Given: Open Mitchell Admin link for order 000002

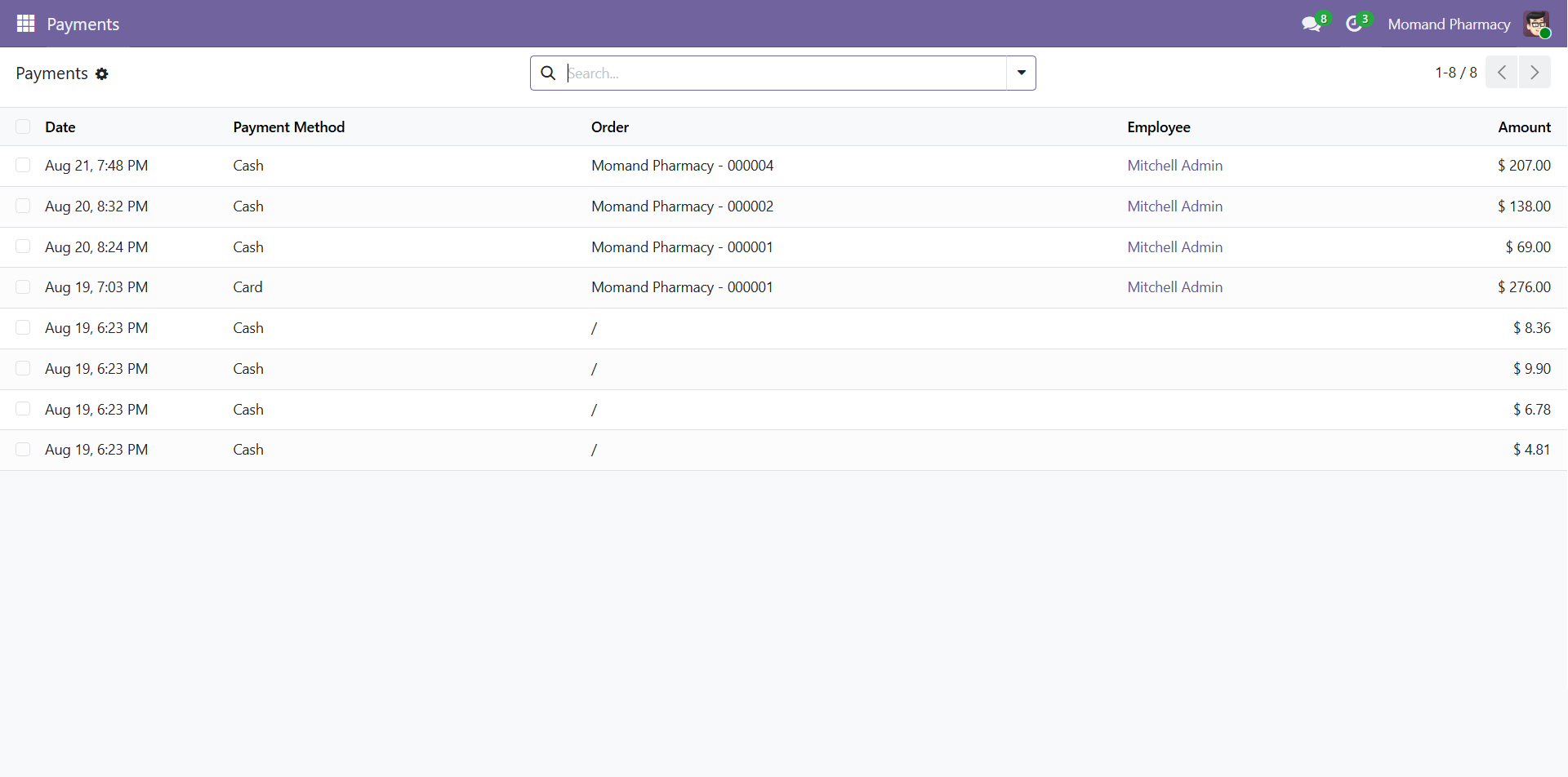Looking at the screenshot, I should click(x=1174, y=206).
